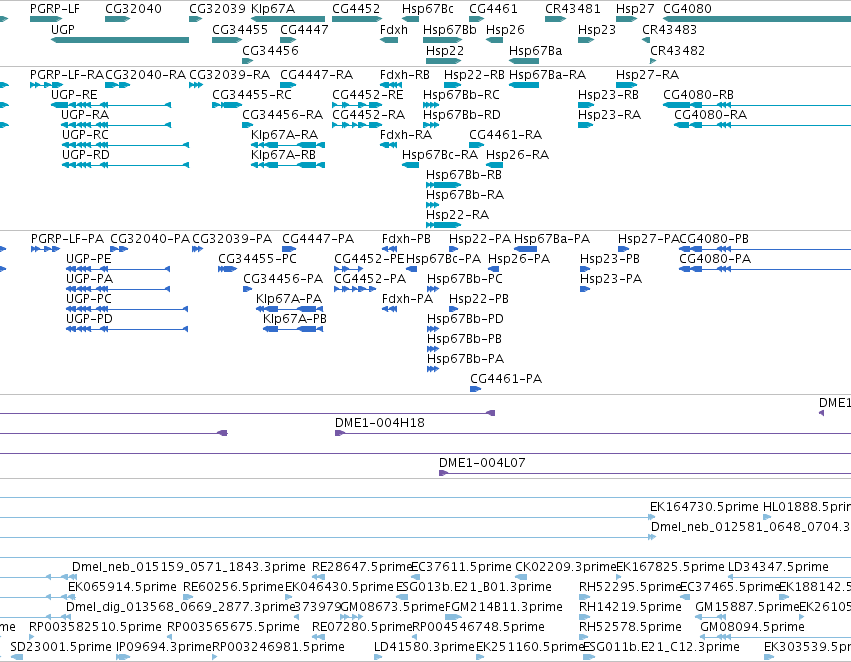This screenshot has width=851, height=662.
Task: Select the RE60256.5prime EST label
Action: pos(234,587)
